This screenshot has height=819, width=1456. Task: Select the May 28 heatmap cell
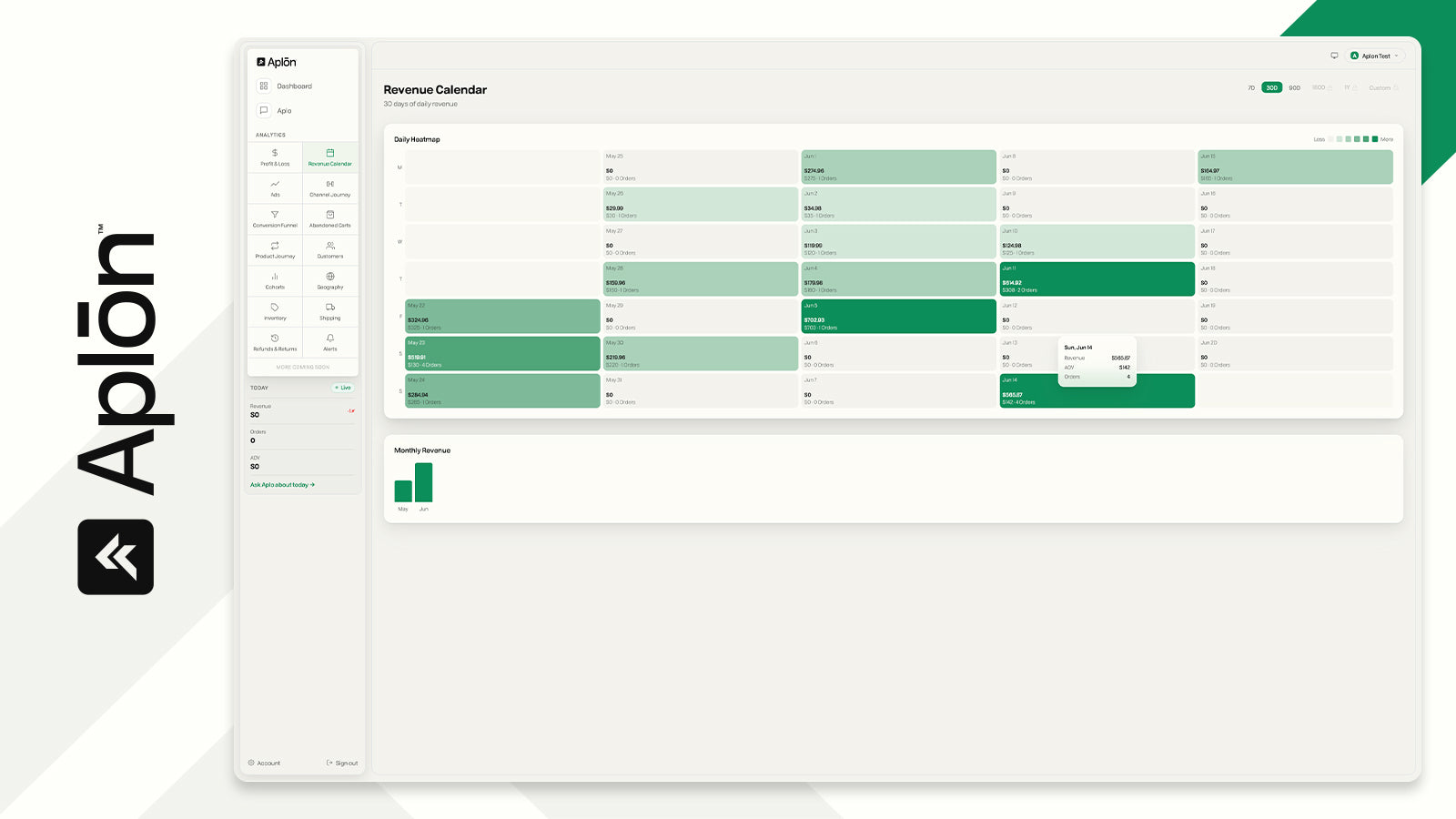coord(701,279)
